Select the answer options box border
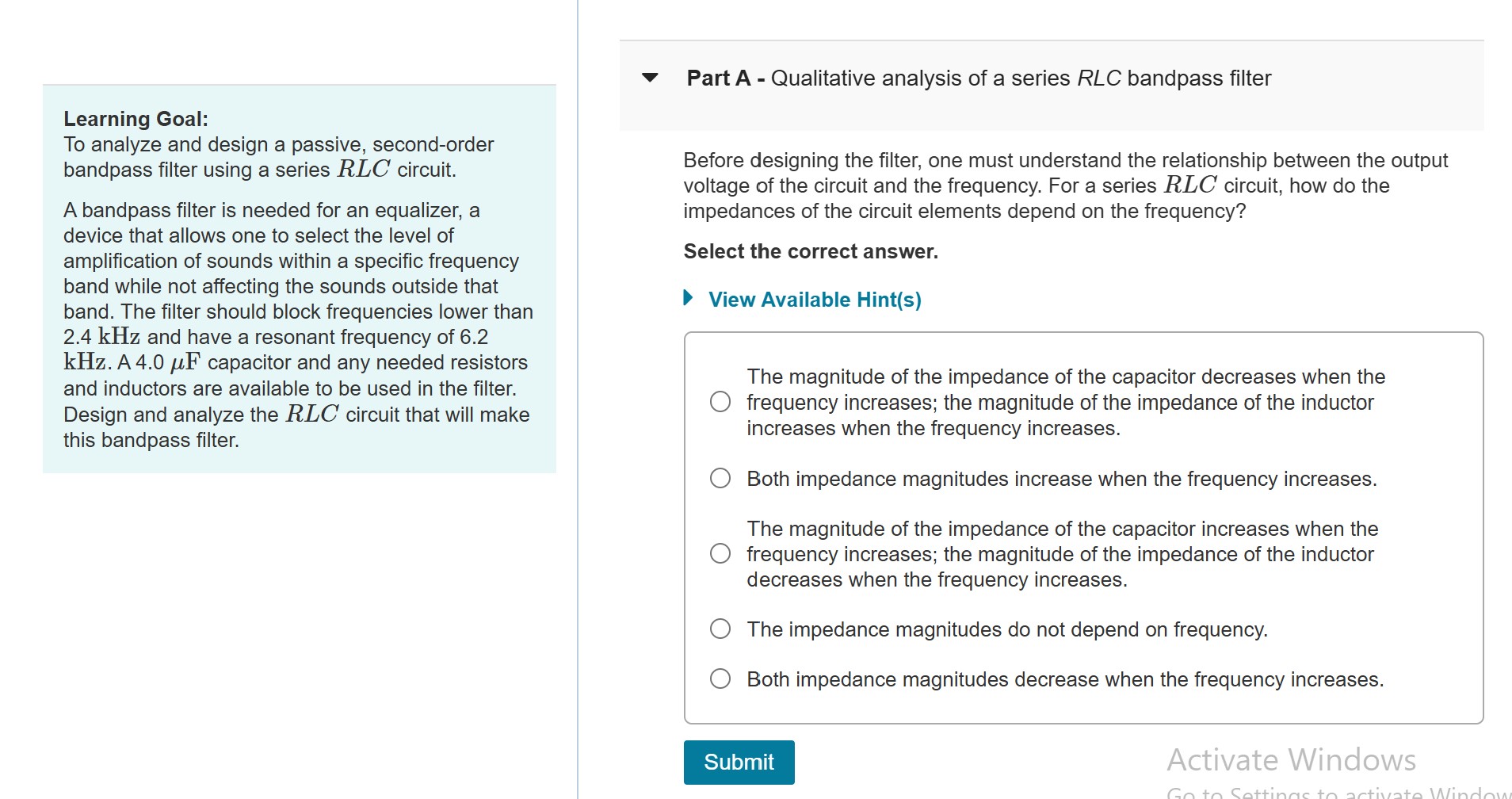The height and width of the screenshot is (799, 1512). click(x=1082, y=335)
